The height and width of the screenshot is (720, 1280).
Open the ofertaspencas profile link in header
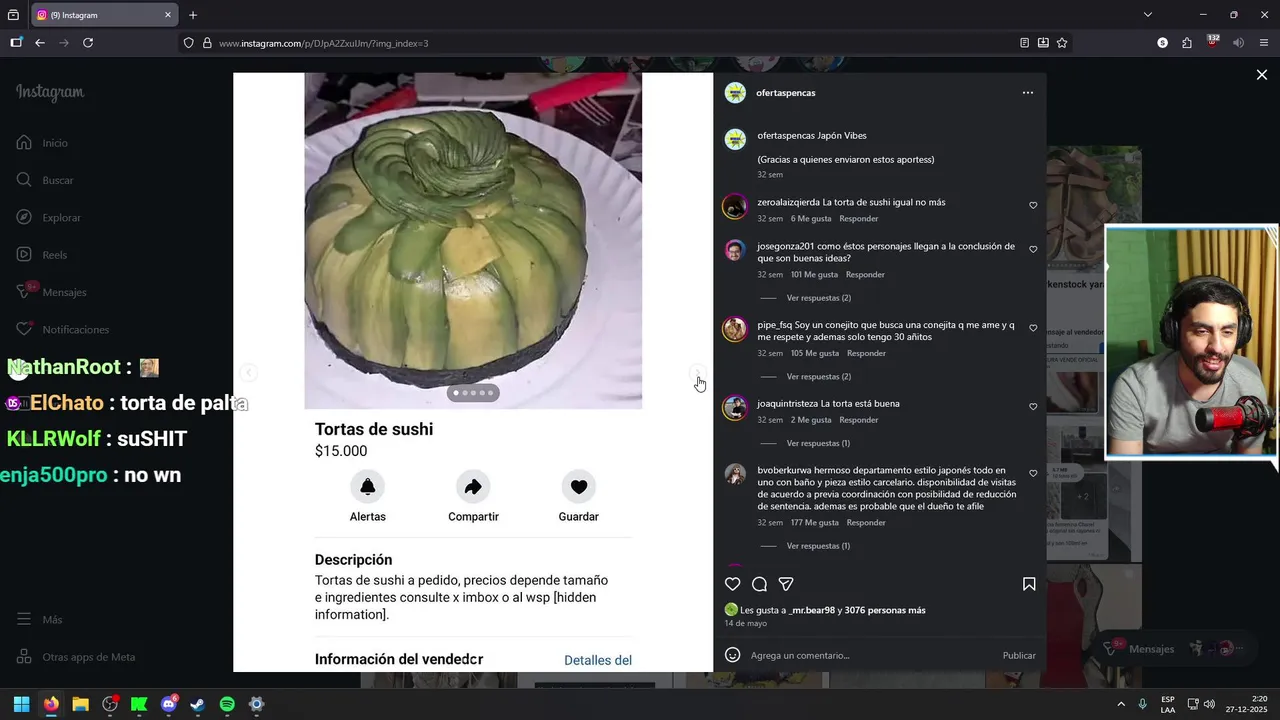(x=786, y=93)
